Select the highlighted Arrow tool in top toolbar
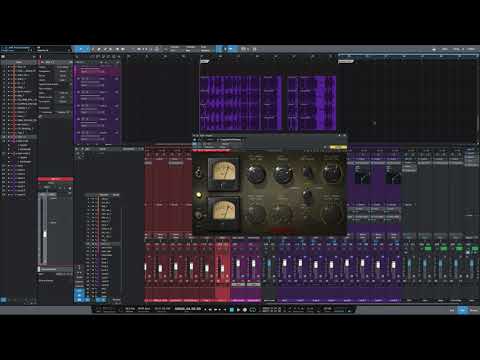The image size is (480, 360). [x=81, y=49]
